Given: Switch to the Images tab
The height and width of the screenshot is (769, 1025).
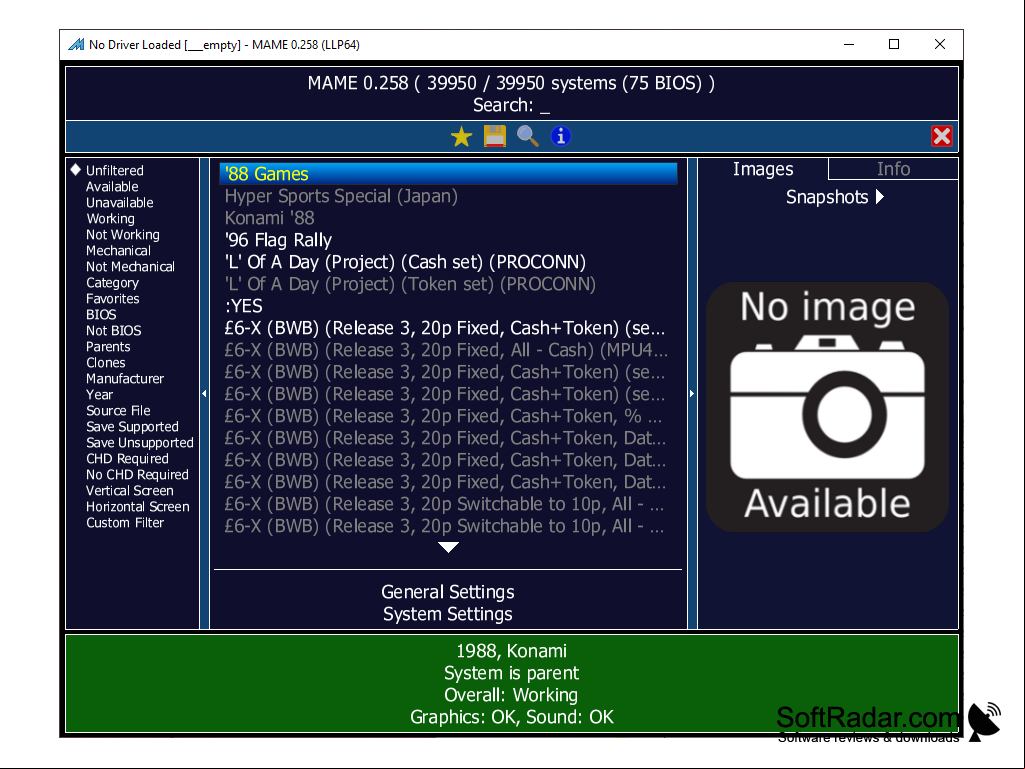Looking at the screenshot, I should pos(763,169).
